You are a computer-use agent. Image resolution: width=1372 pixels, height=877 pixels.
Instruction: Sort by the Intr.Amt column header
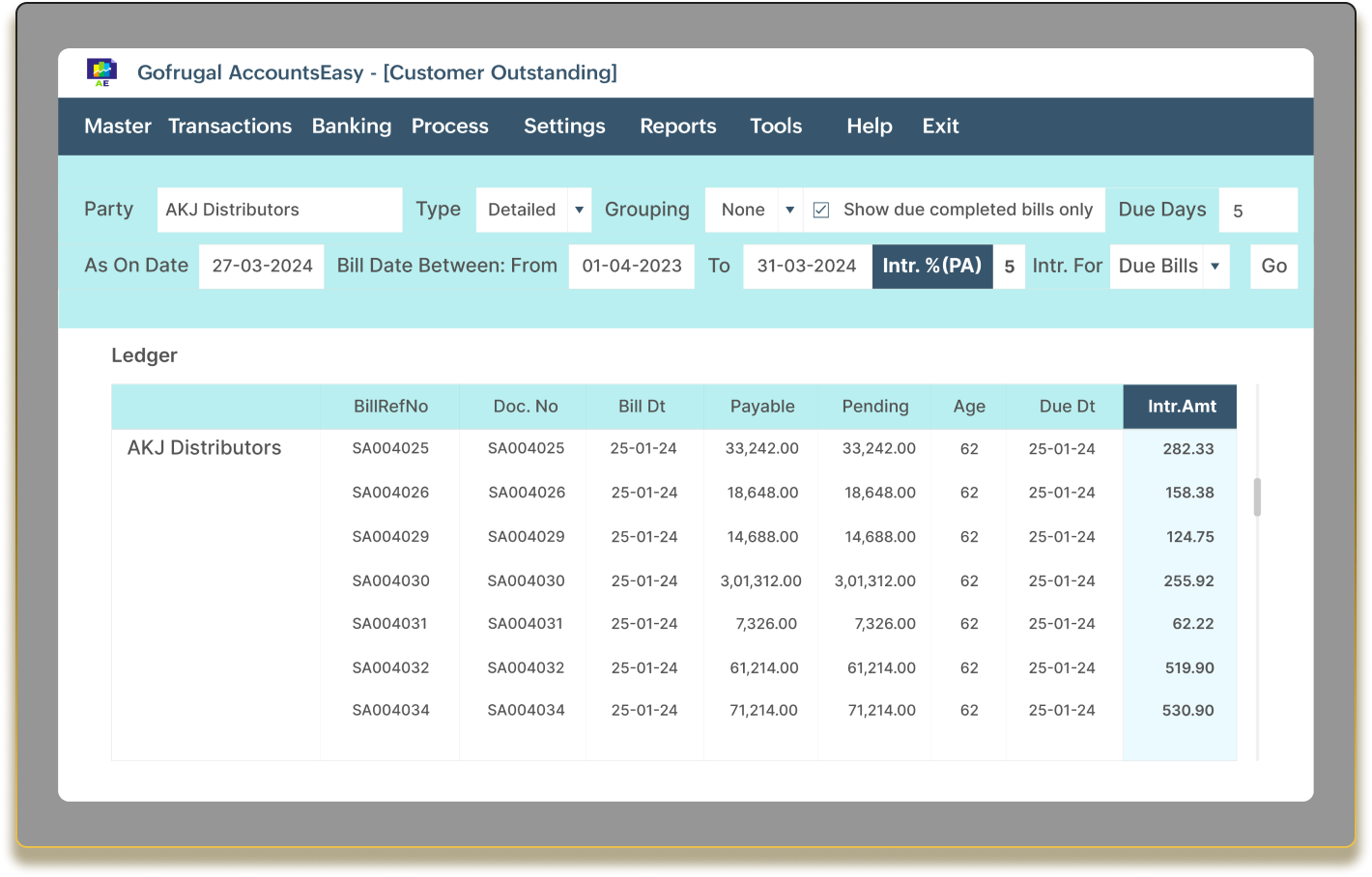point(1179,406)
